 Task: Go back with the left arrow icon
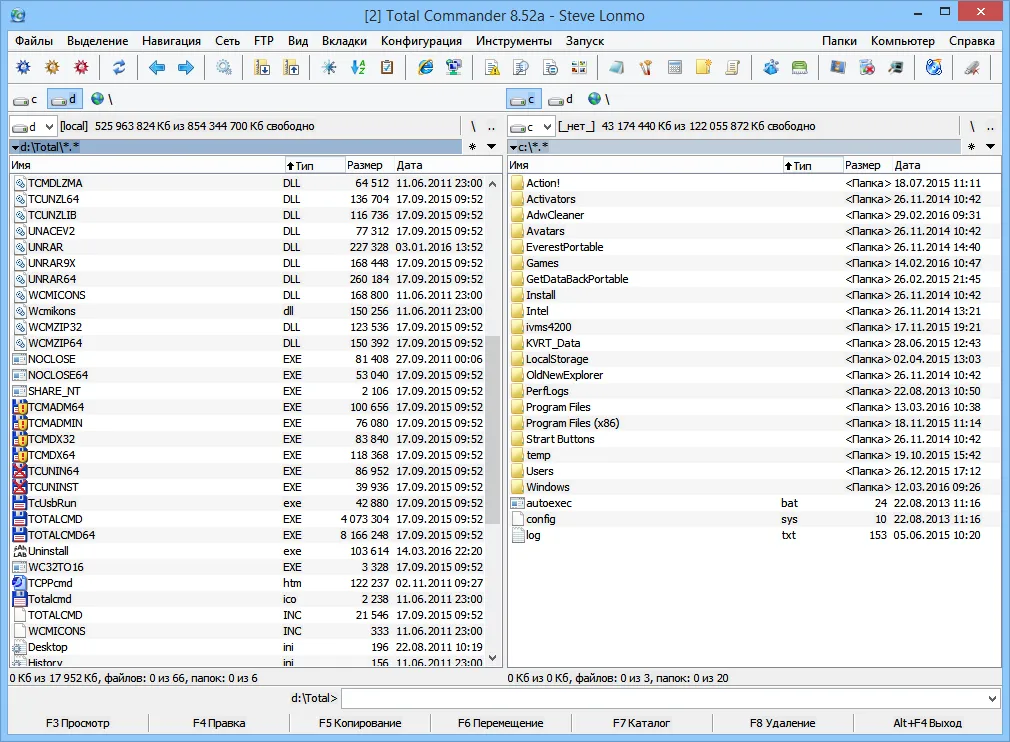tap(157, 67)
